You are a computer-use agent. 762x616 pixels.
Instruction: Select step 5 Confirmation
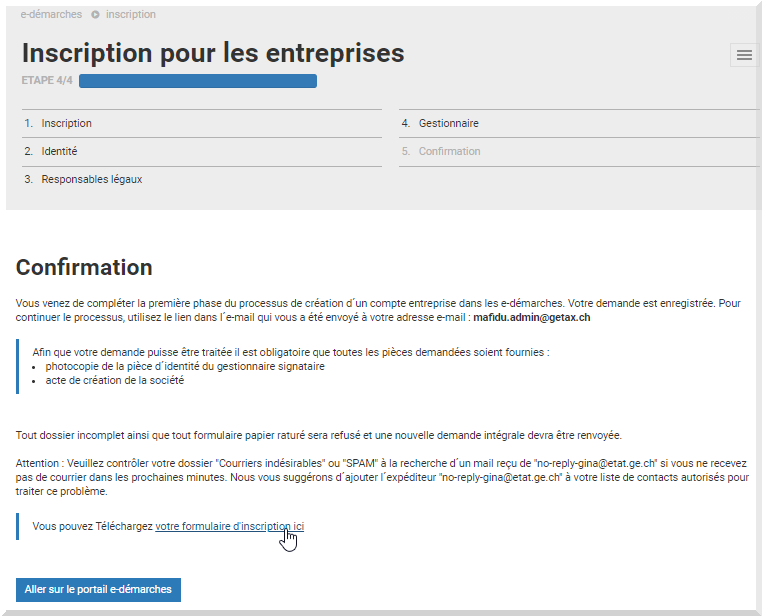[x=579, y=152]
